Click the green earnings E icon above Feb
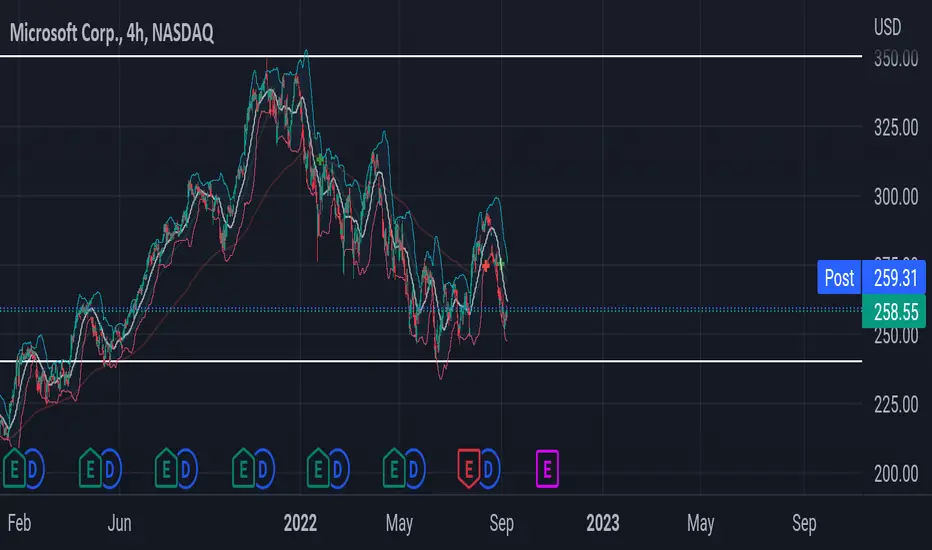The height and width of the screenshot is (550, 932). click(x=14, y=469)
